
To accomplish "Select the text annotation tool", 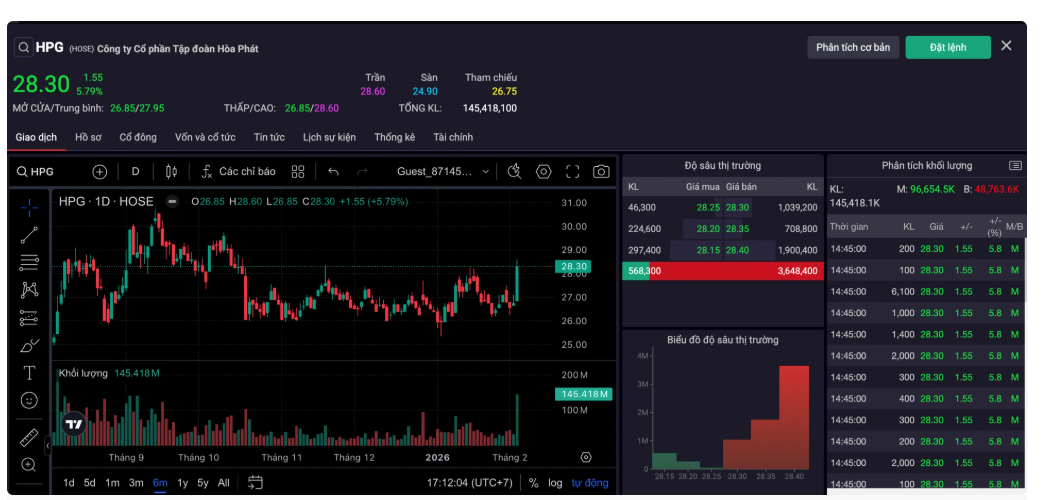I will coord(29,373).
